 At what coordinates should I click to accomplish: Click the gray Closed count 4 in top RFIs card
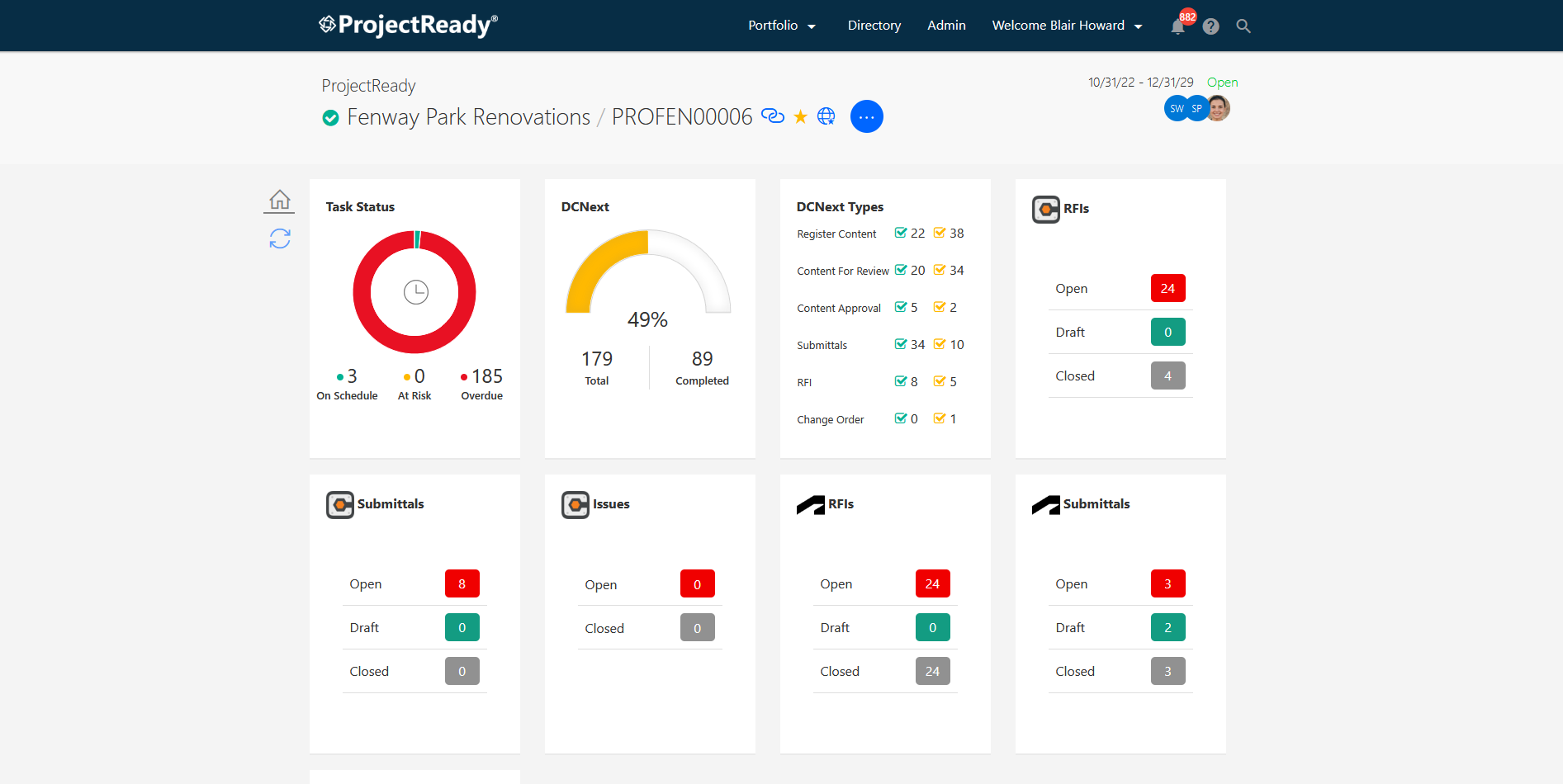1168,375
